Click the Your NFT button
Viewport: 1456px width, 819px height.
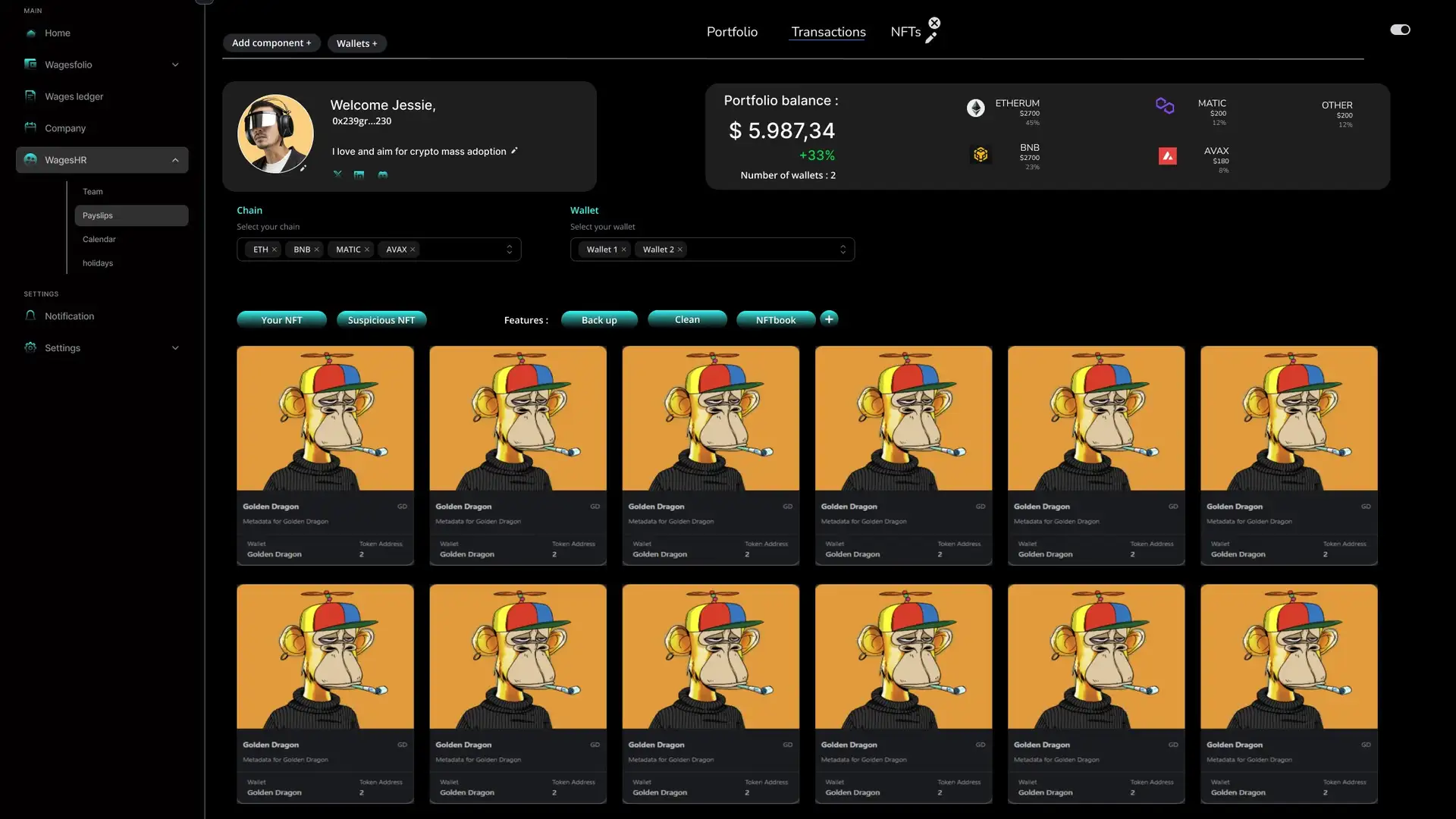[281, 320]
